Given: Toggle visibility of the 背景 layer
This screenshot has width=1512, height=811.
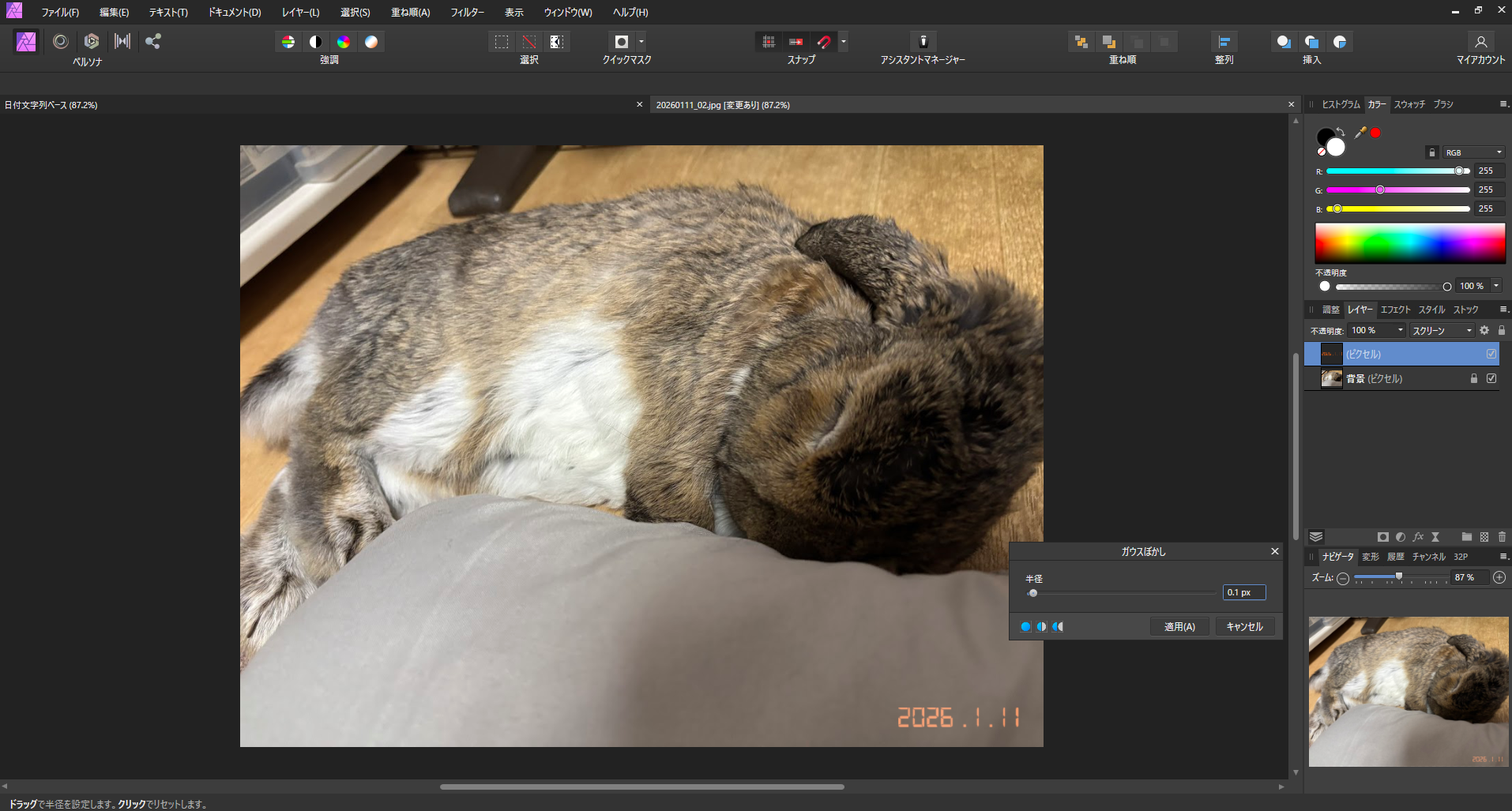Looking at the screenshot, I should [1491, 378].
